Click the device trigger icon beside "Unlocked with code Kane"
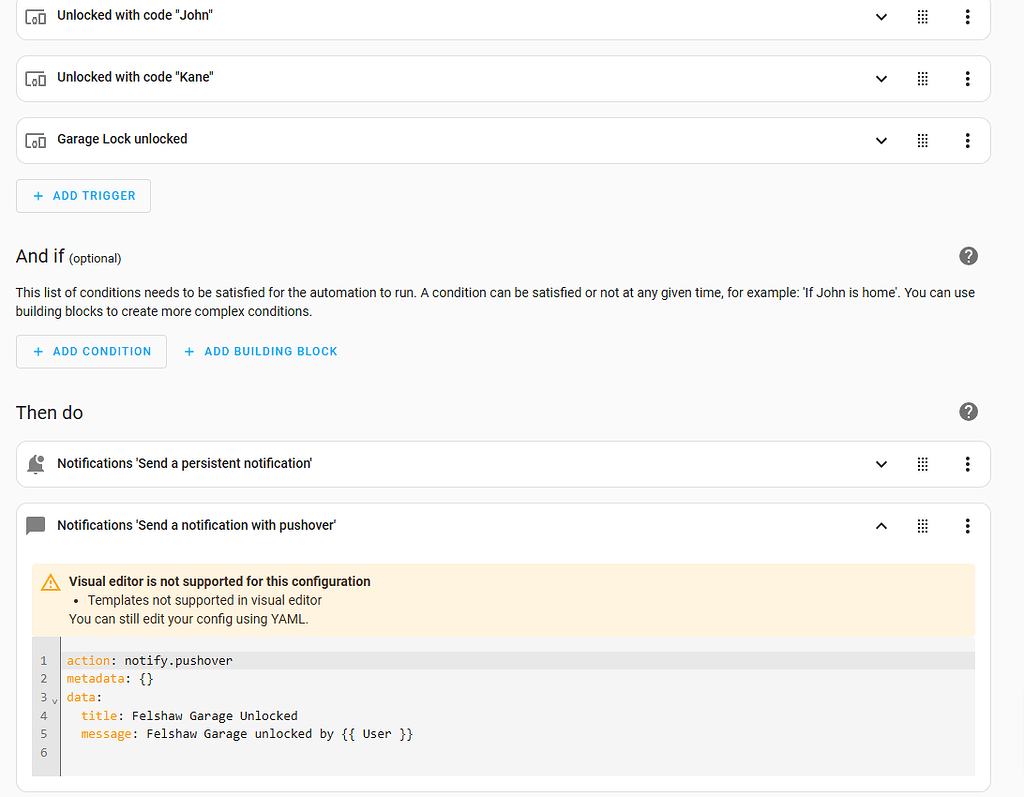The image size is (1024, 797). [36, 78]
